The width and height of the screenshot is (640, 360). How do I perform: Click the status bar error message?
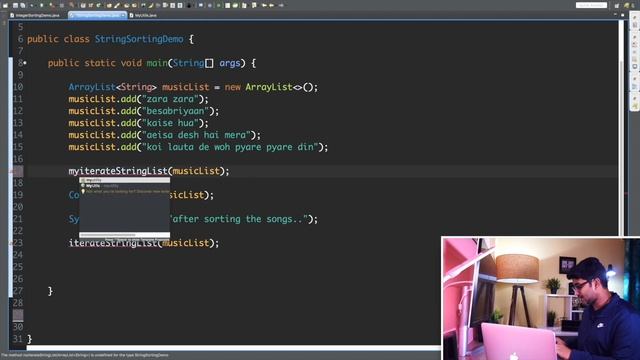85,356
